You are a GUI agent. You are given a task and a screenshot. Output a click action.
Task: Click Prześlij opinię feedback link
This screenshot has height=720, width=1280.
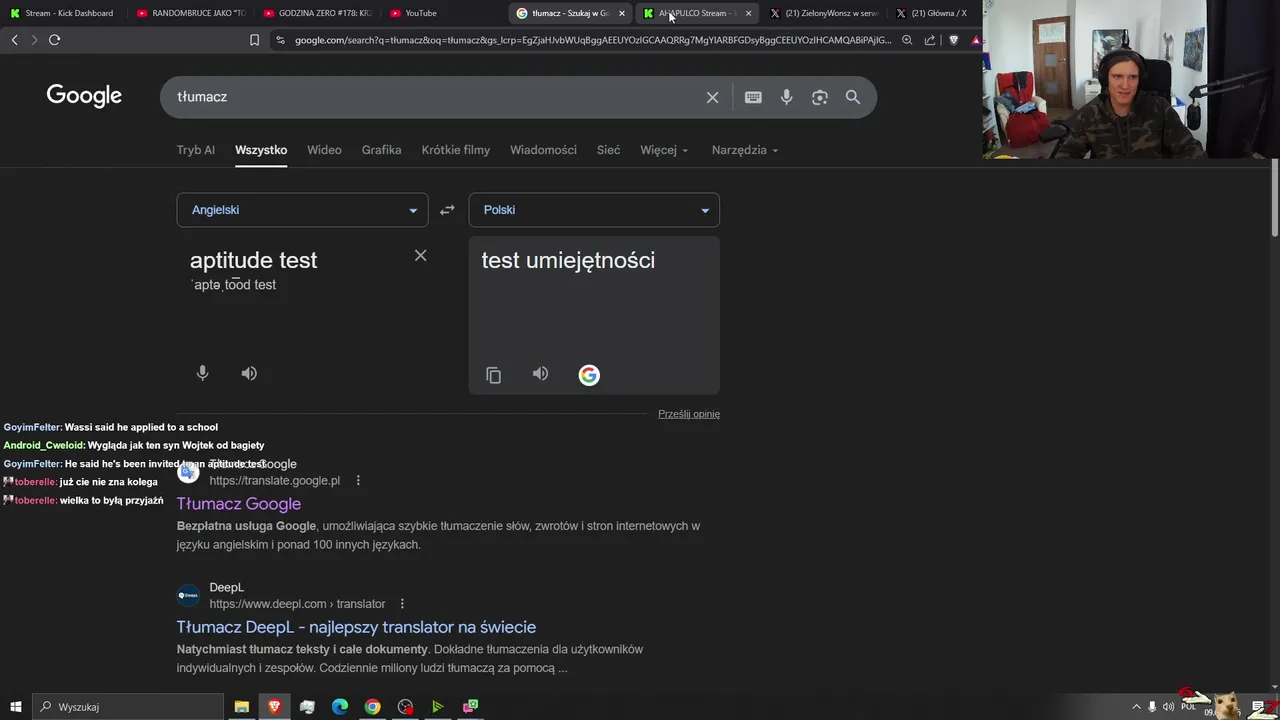[689, 414]
